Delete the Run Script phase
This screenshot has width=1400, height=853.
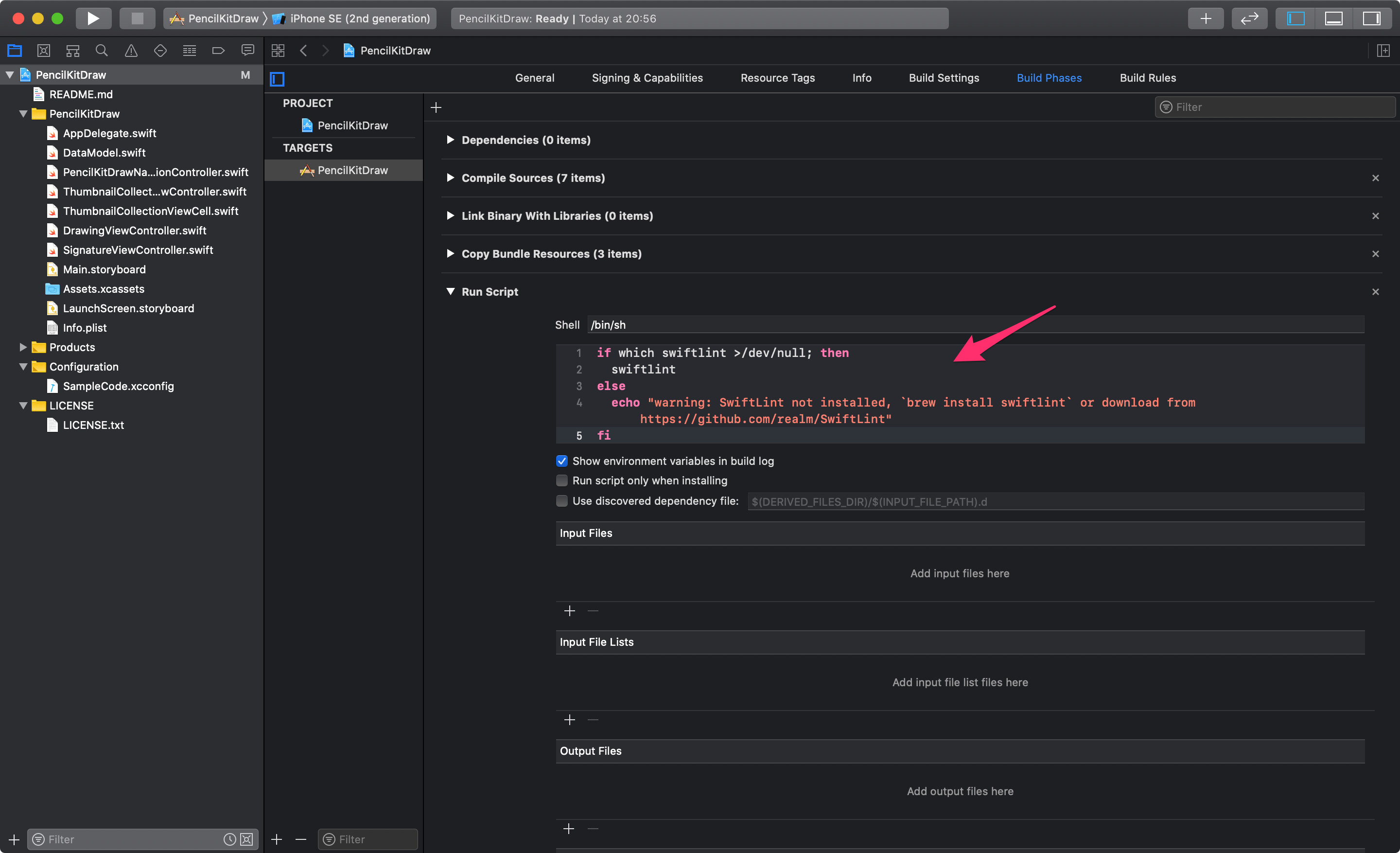point(1375,291)
